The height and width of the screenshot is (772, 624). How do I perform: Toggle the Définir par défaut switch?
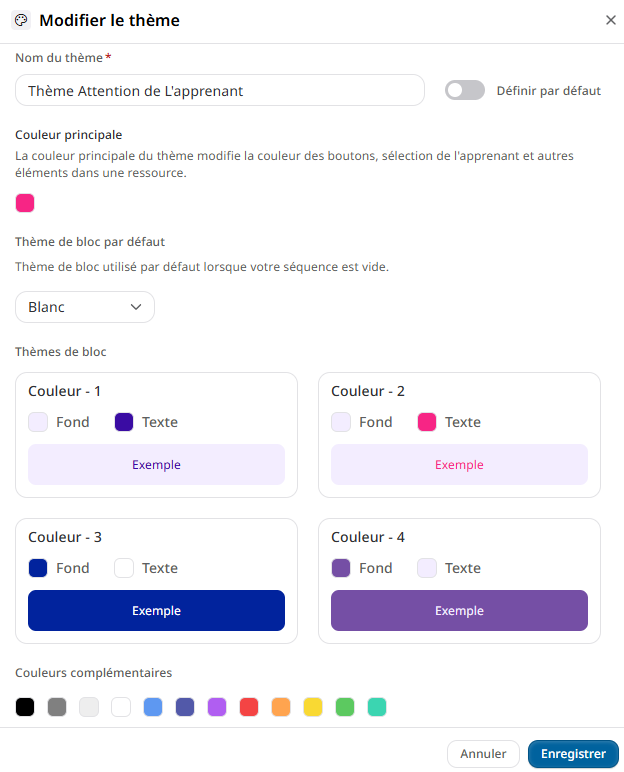(464, 90)
